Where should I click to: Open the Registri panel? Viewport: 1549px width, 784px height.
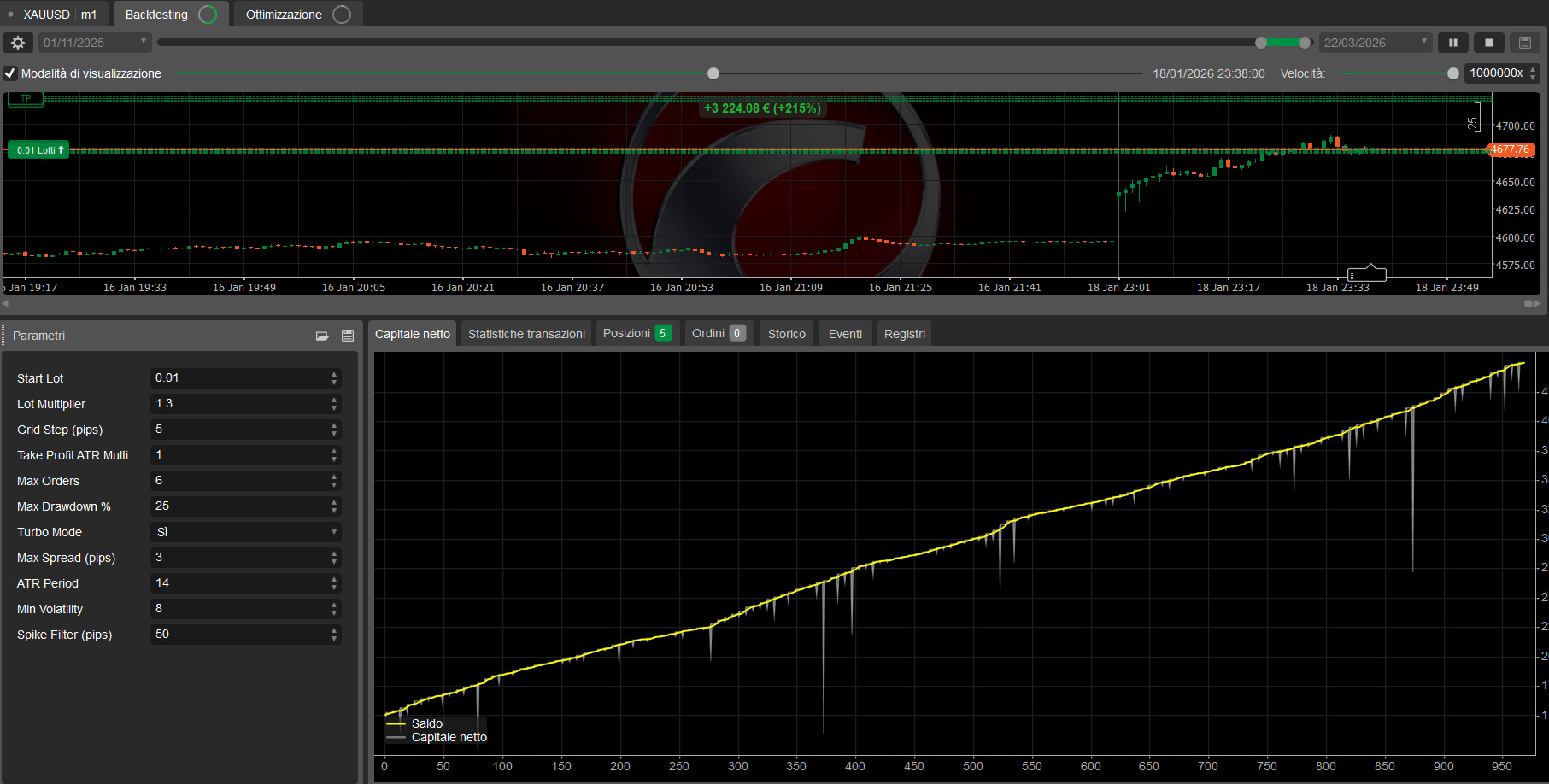904,333
